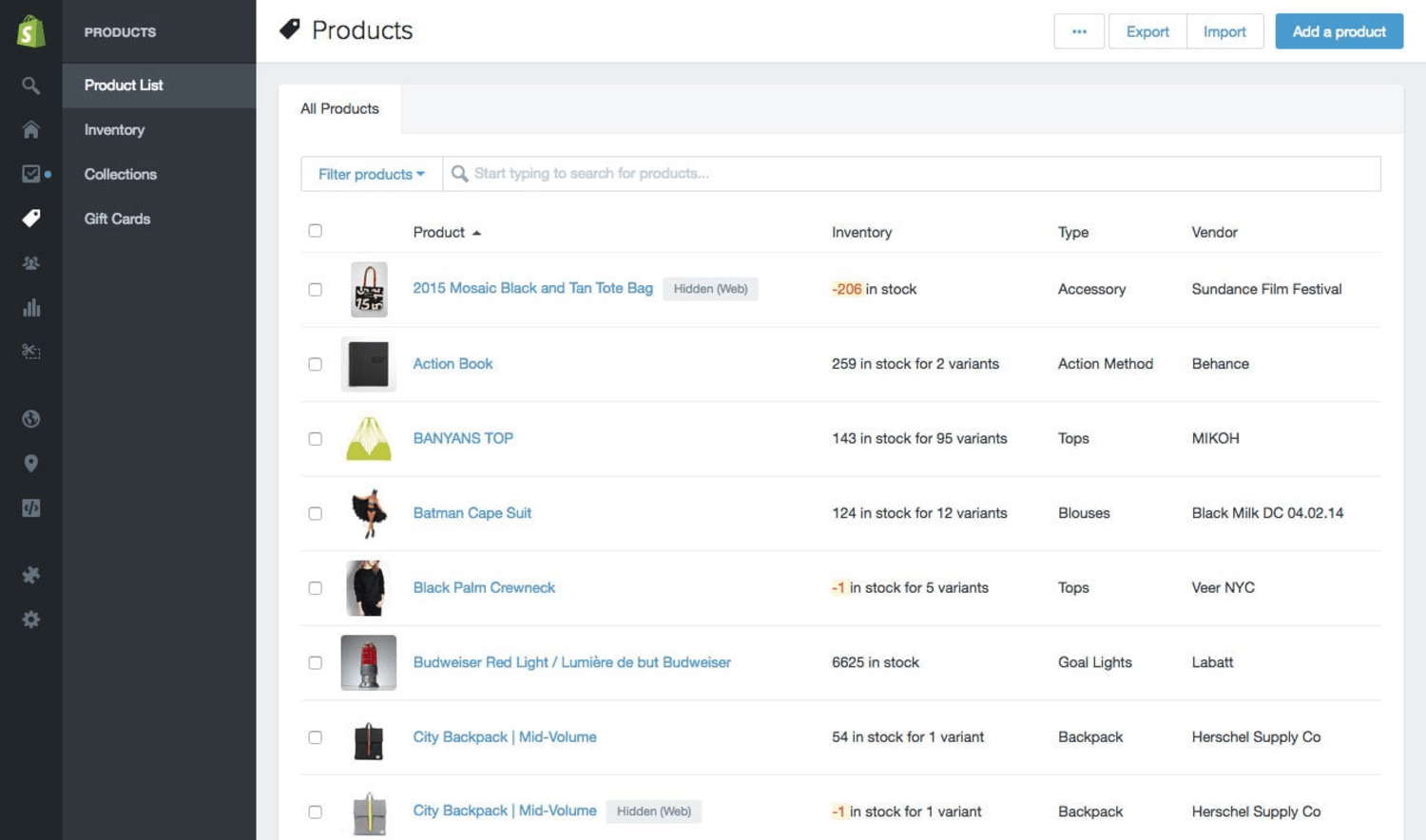Open Settings via the gear icon
Screen dimensions: 1426x840
pyautogui.click(x=30, y=620)
